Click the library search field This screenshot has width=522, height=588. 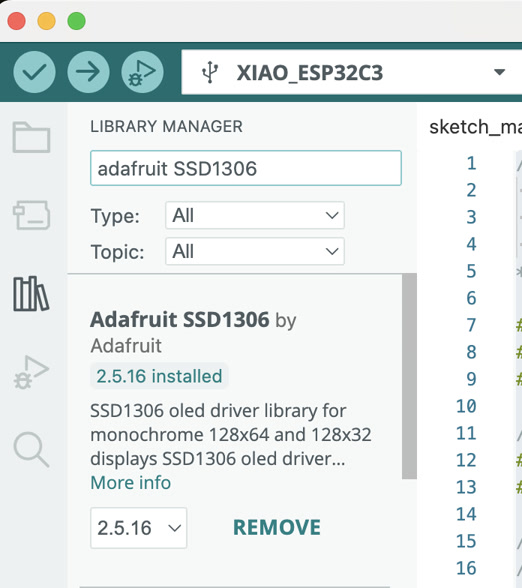tap(246, 168)
